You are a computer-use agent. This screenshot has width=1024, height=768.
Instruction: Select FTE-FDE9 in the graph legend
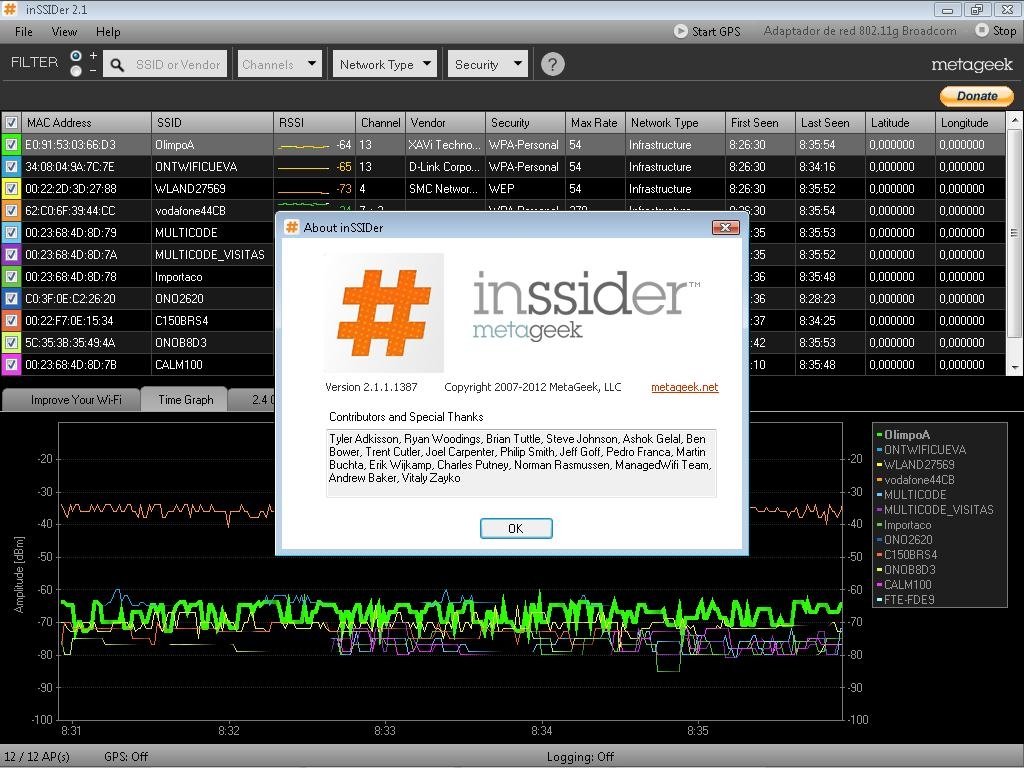[909, 600]
